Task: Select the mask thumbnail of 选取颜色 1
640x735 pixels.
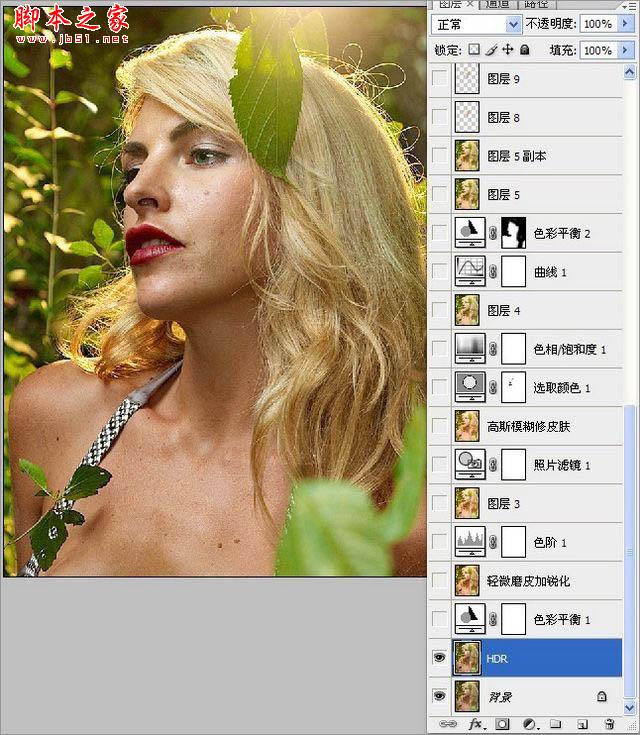Action: coord(513,387)
